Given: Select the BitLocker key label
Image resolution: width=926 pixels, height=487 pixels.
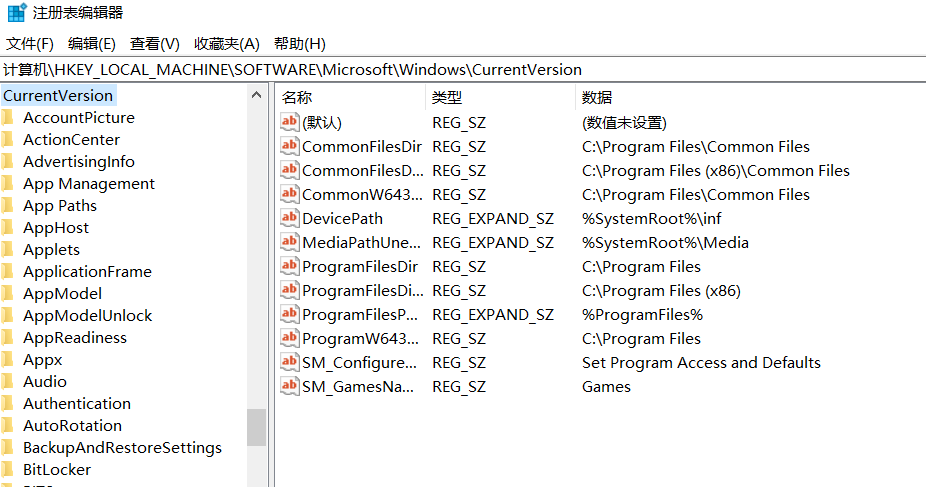Looking at the screenshot, I should (57, 469).
